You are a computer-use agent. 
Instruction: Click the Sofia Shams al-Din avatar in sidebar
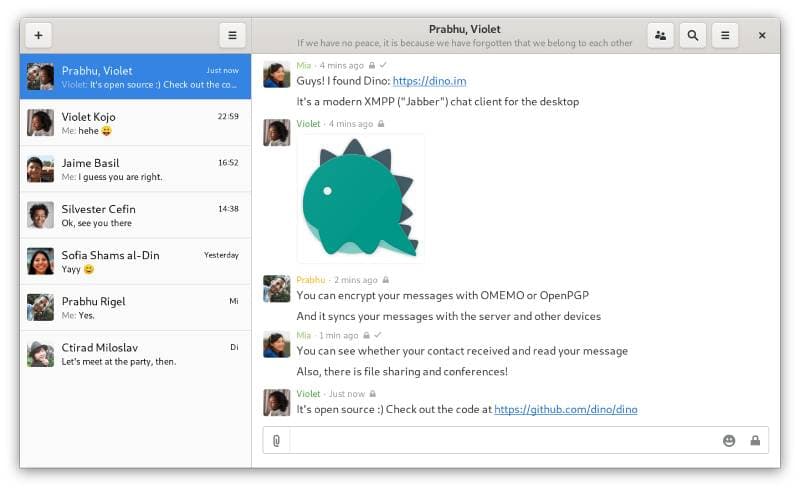coord(40,261)
